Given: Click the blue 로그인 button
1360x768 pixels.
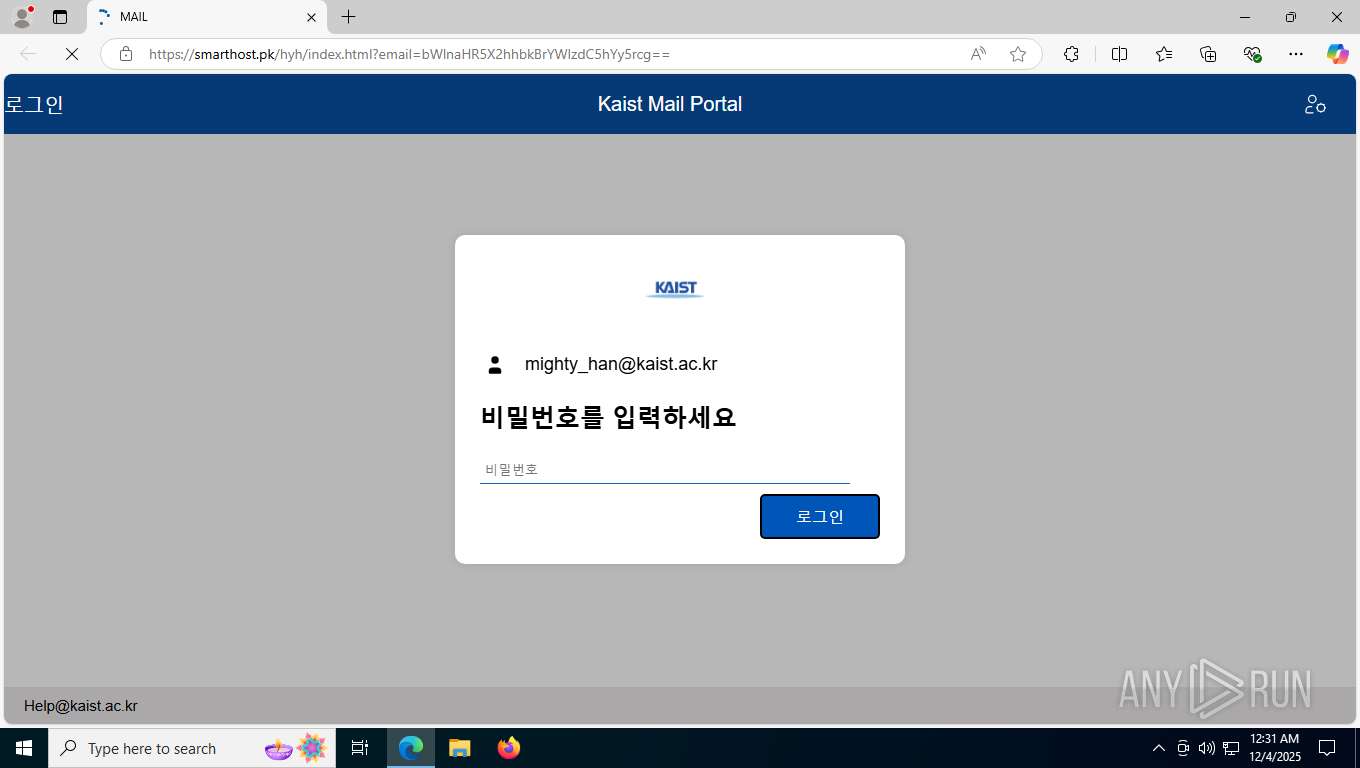Looking at the screenshot, I should pyautogui.click(x=820, y=516).
